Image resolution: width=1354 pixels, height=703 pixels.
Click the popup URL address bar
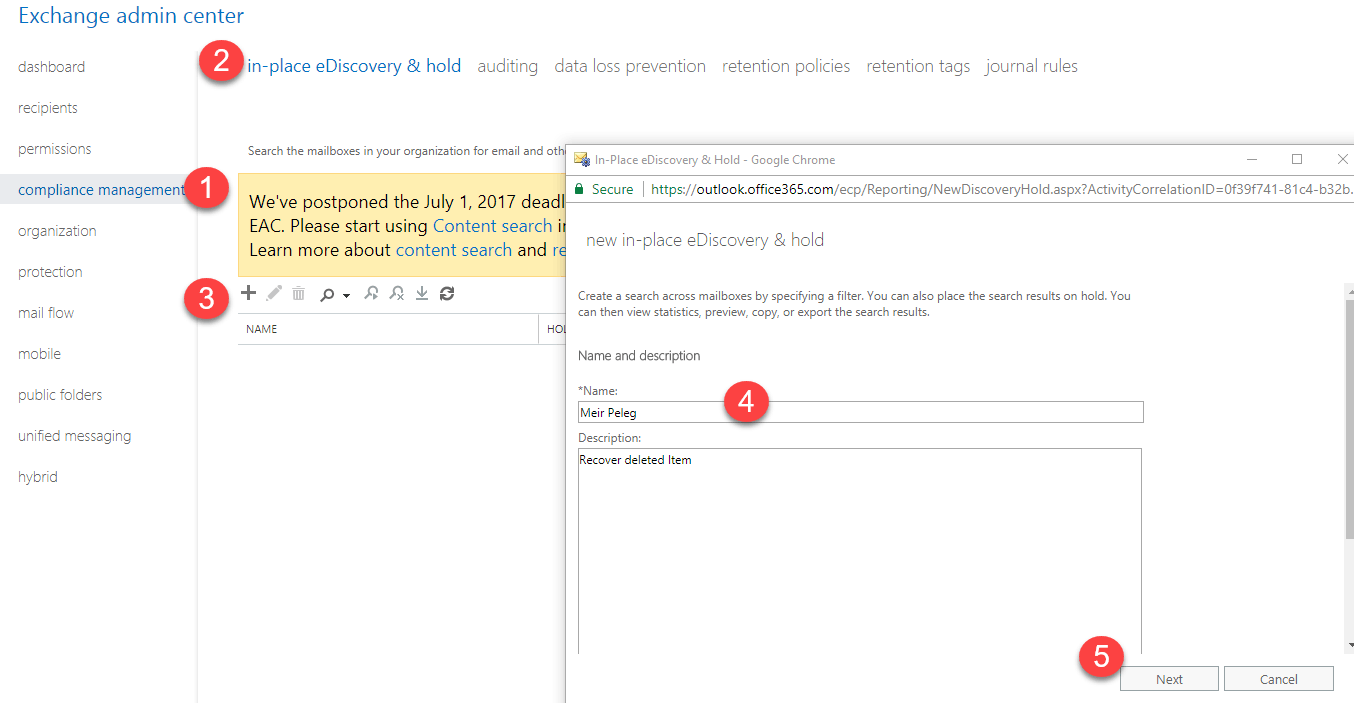tap(1001, 189)
